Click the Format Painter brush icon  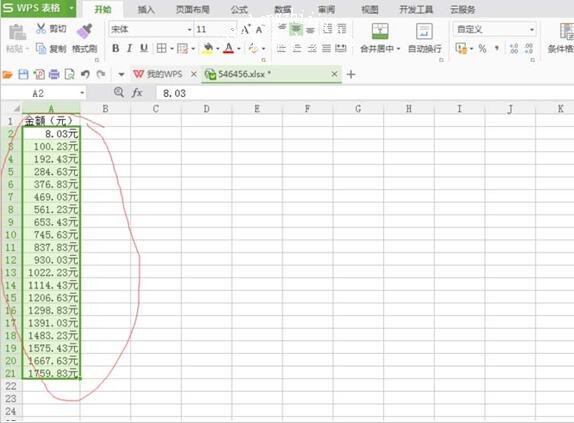tap(85, 31)
